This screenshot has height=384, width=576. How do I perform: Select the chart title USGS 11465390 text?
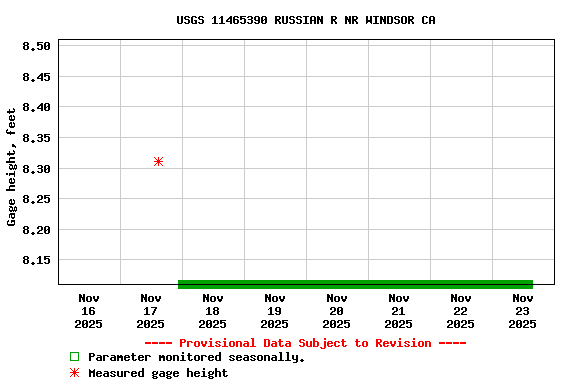[306, 20]
